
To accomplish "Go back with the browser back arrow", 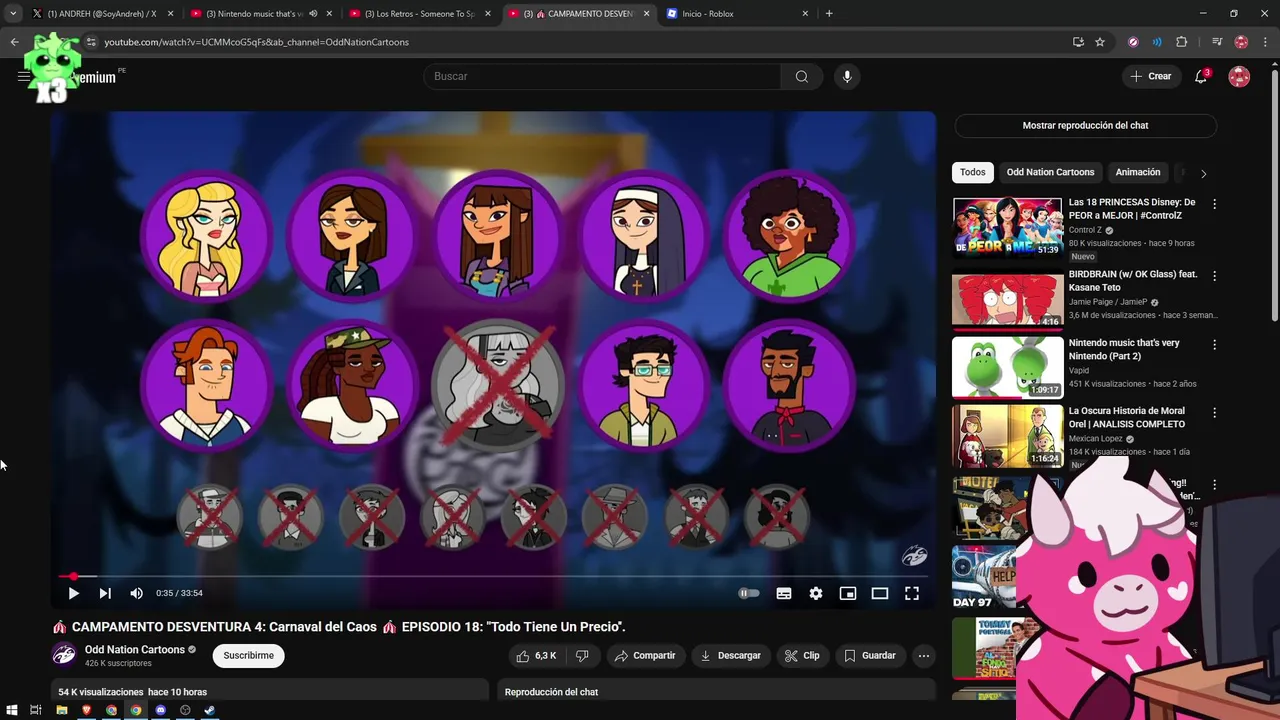I will pyautogui.click(x=14, y=42).
